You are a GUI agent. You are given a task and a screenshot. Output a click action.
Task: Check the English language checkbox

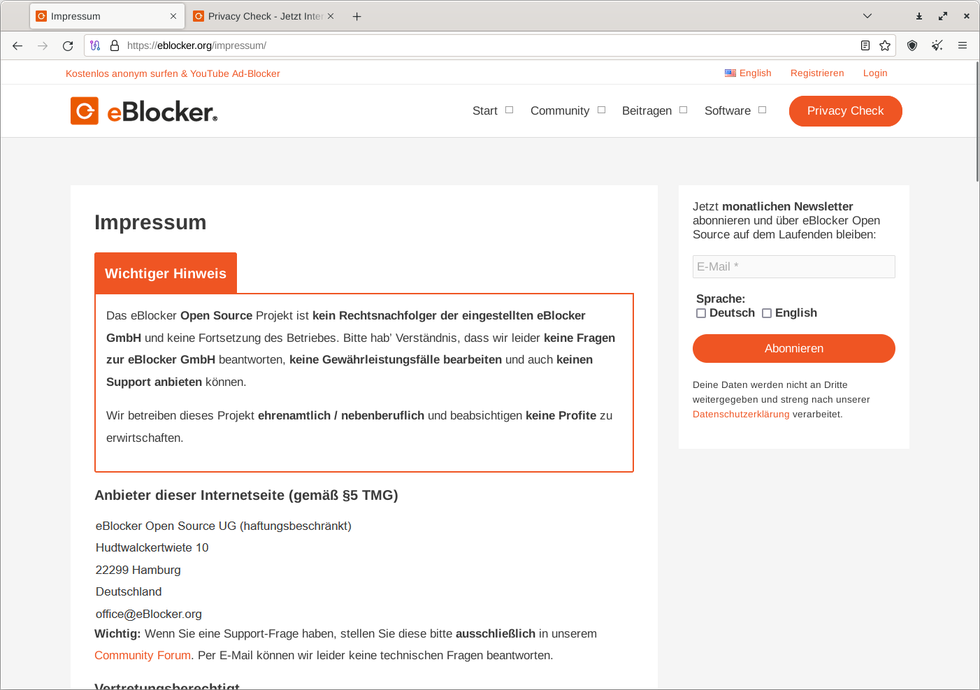pyautogui.click(x=766, y=313)
